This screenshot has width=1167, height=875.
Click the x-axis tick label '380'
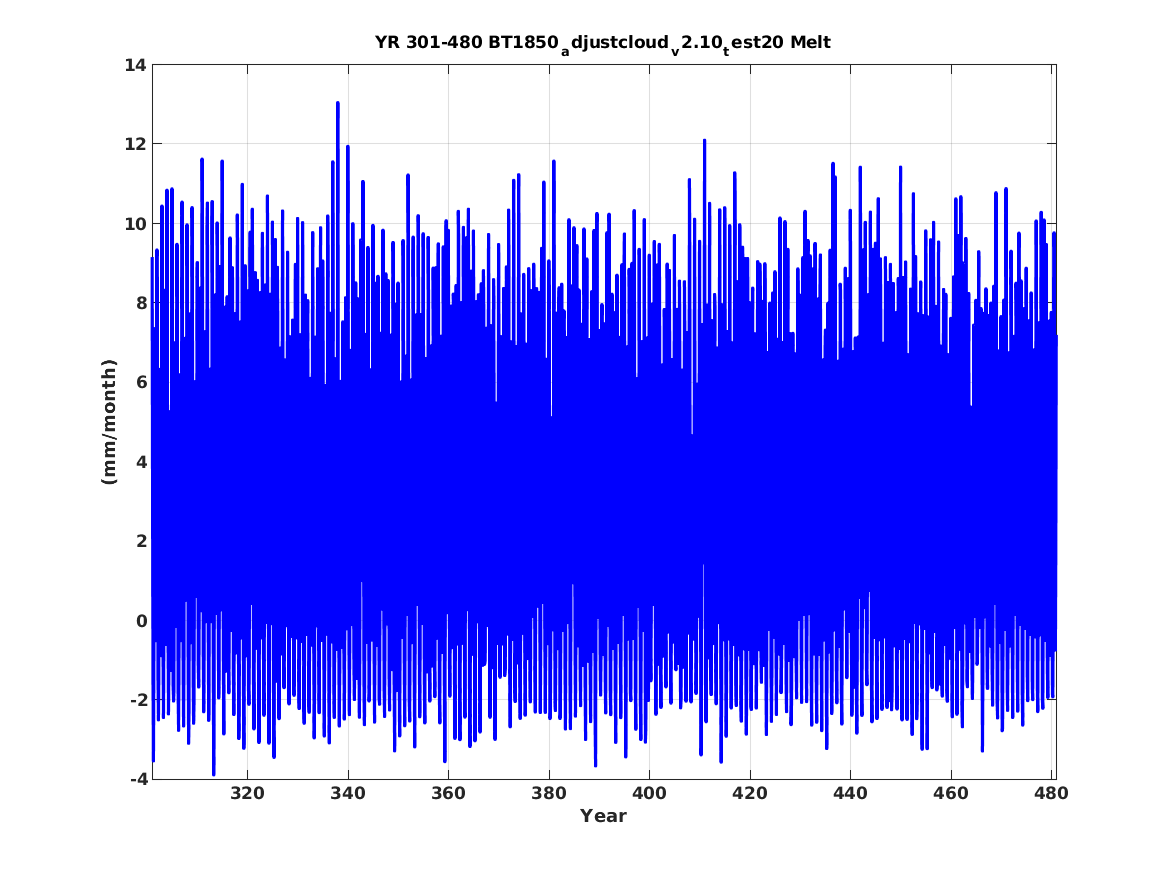549,793
